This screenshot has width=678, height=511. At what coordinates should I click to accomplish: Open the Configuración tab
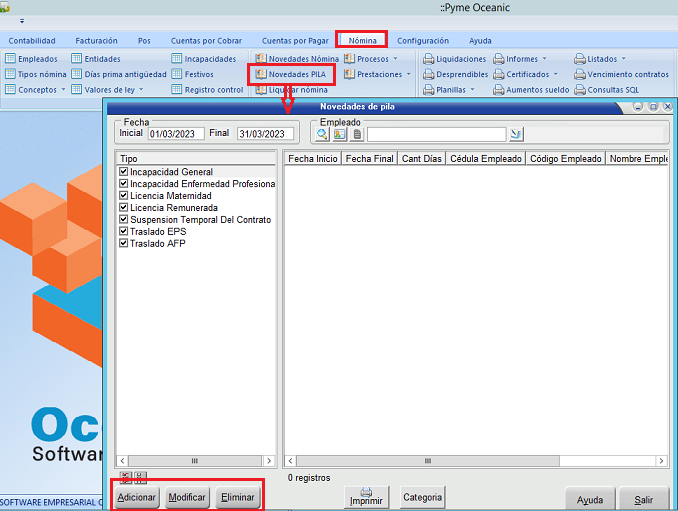coord(422,41)
